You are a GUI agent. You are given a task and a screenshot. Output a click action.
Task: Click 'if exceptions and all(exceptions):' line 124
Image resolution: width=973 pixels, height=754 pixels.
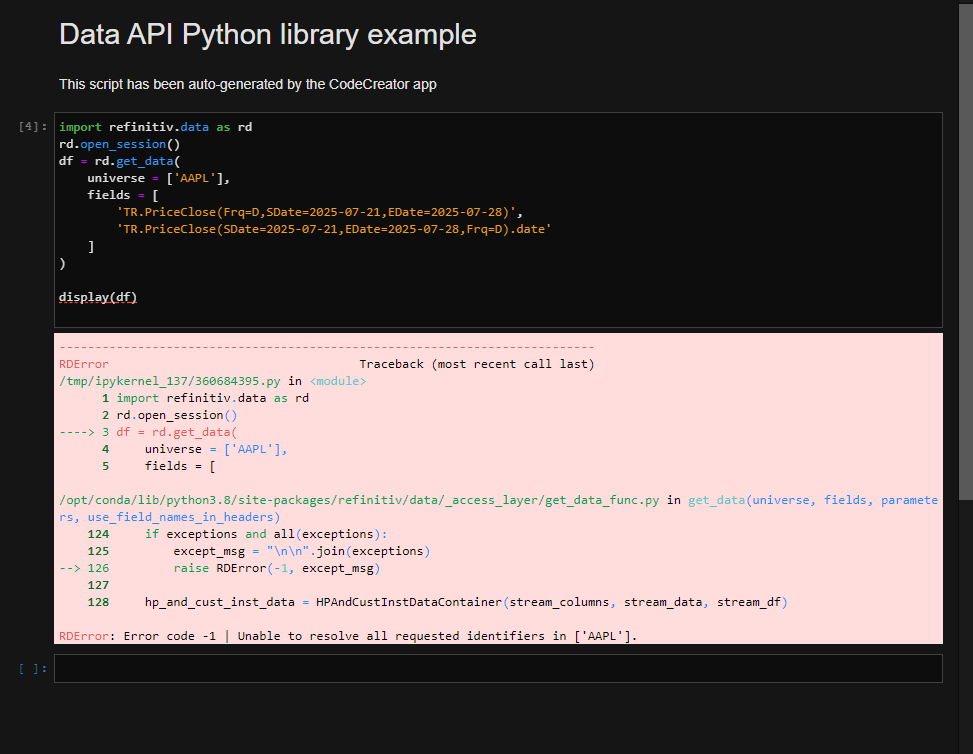coord(266,534)
